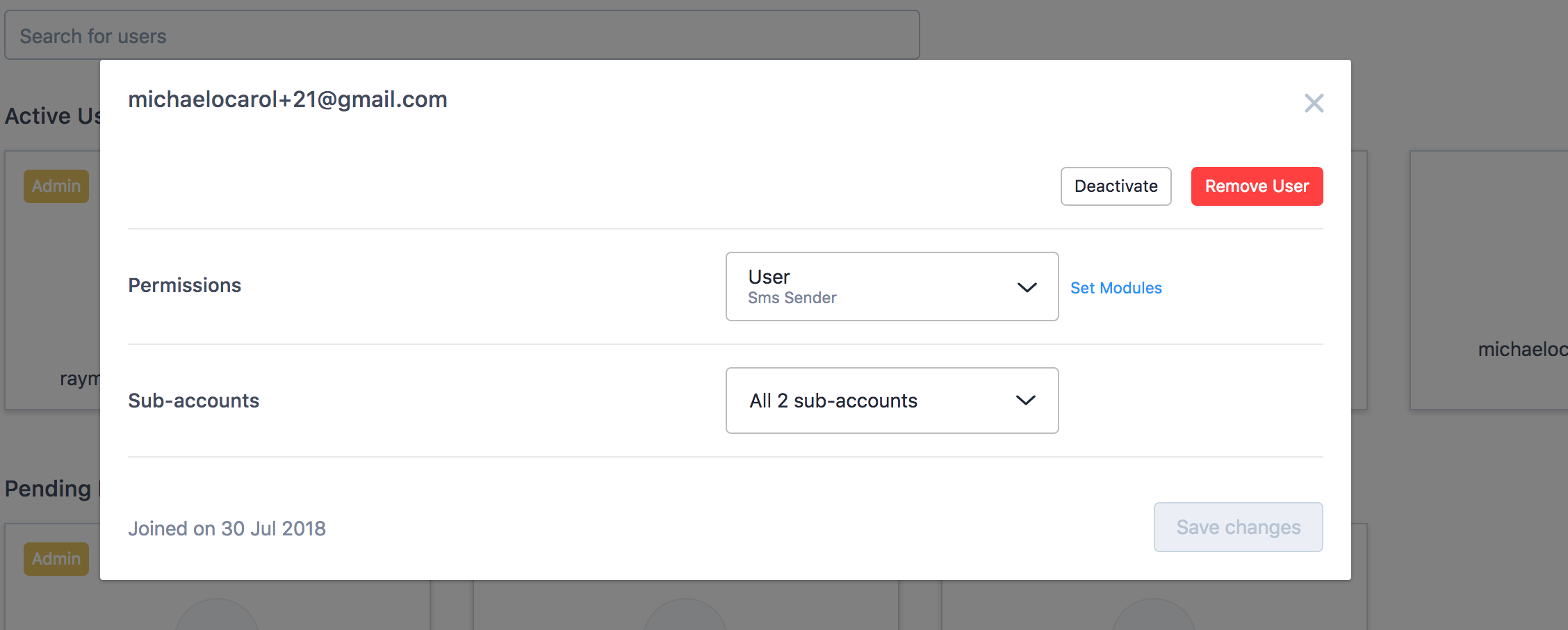Click the Permissions row label
The height and width of the screenshot is (630, 1568).
tap(185, 285)
